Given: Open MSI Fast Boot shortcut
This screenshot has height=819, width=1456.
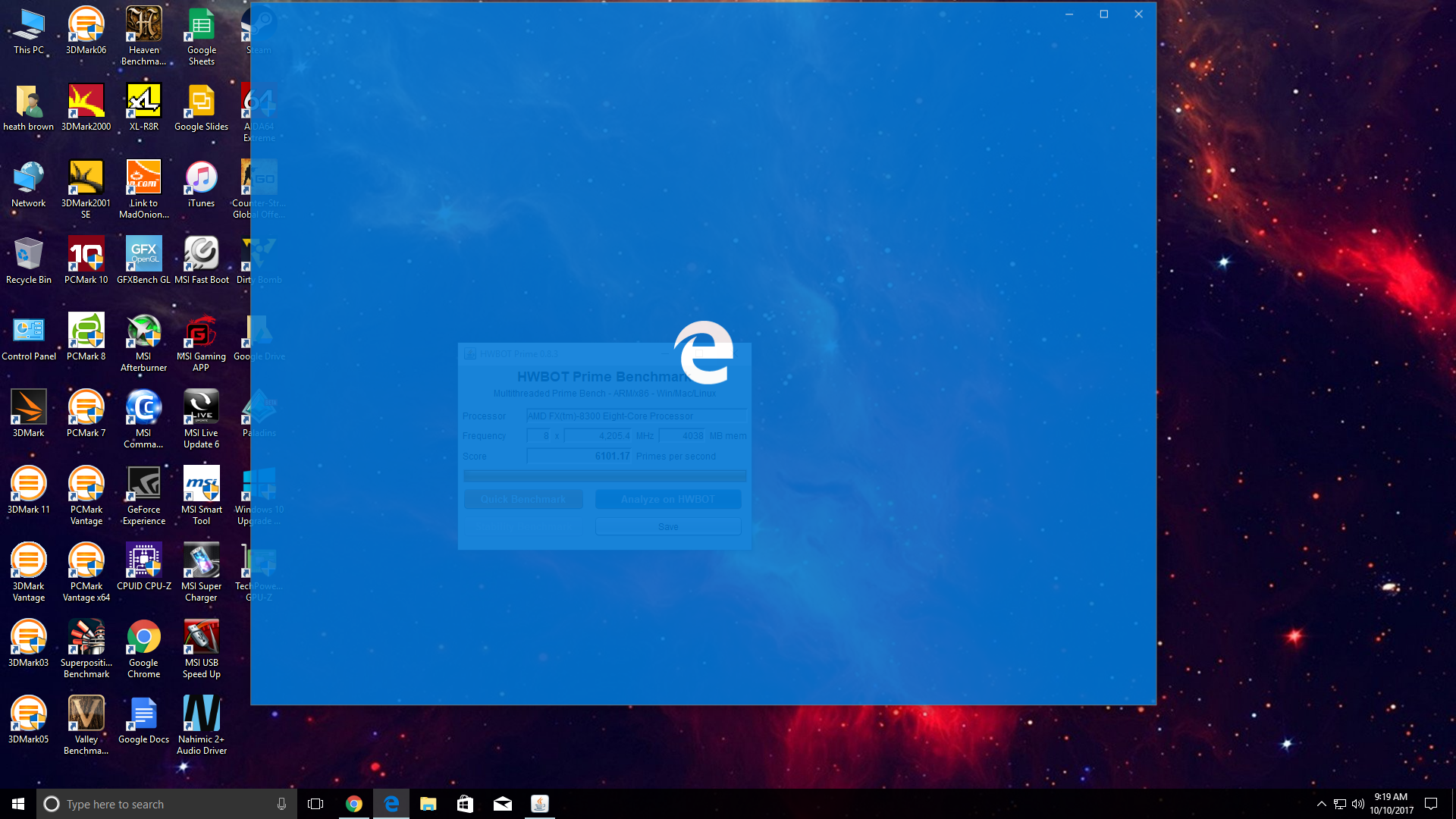Looking at the screenshot, I should point(201,262).
